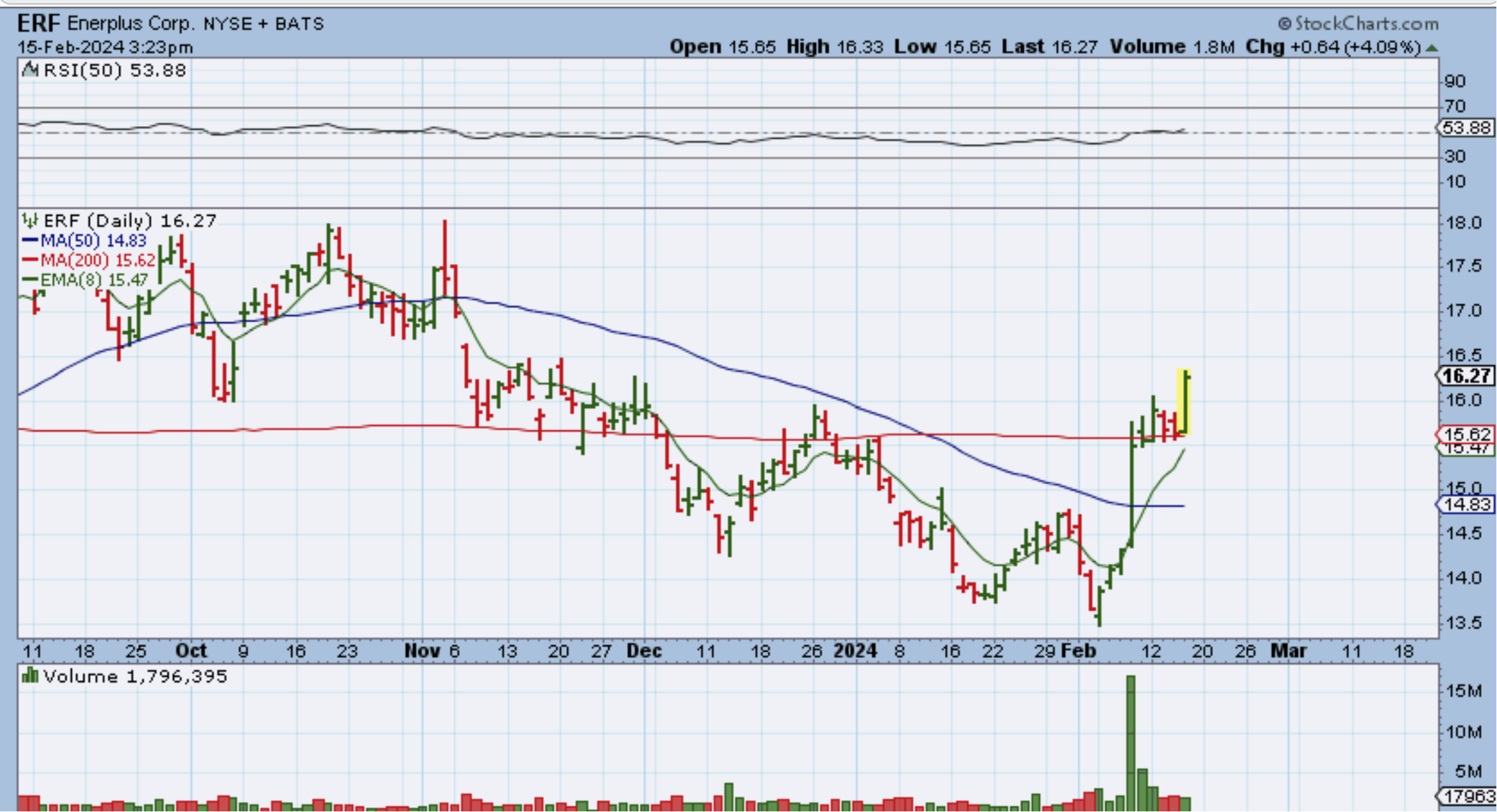Click the StockCharts.com copyright logo
Image resolution: width=1497 pixels, height=812 pixels.
(1358, 24)
